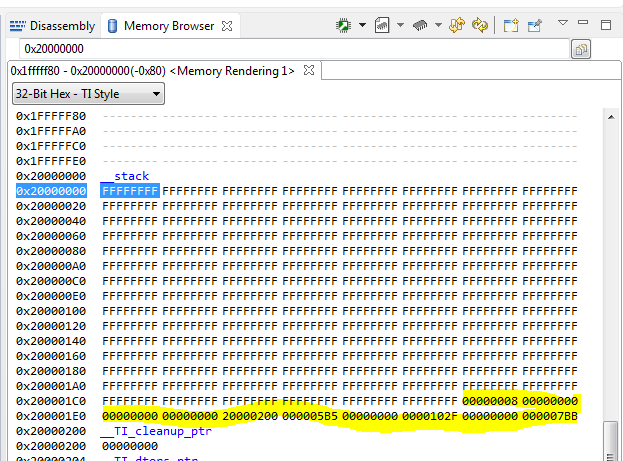Toggle Continuous Refresh icon

click(480, 25)
